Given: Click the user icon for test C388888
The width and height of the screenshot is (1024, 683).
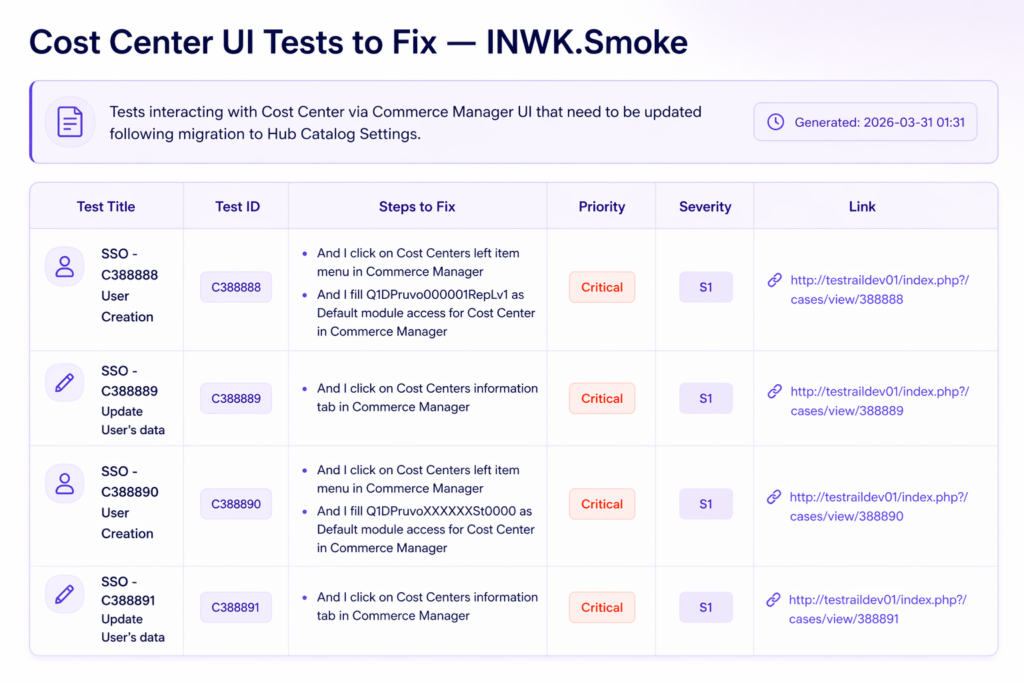Looking at the screenshot, I should point(65,266).
